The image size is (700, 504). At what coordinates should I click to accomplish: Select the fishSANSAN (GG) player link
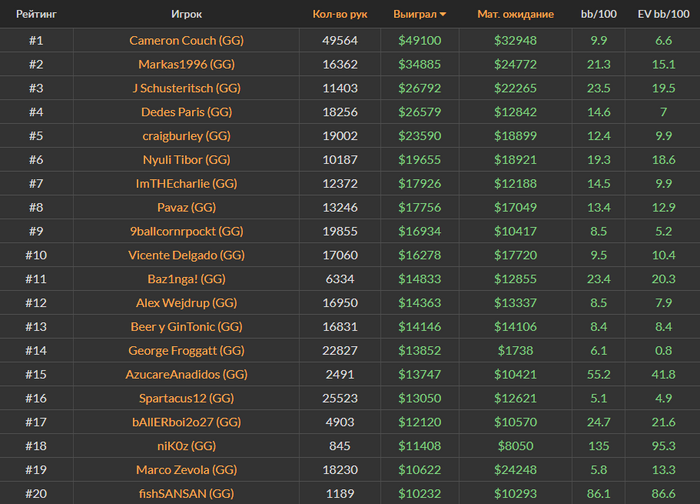point(186,493)
